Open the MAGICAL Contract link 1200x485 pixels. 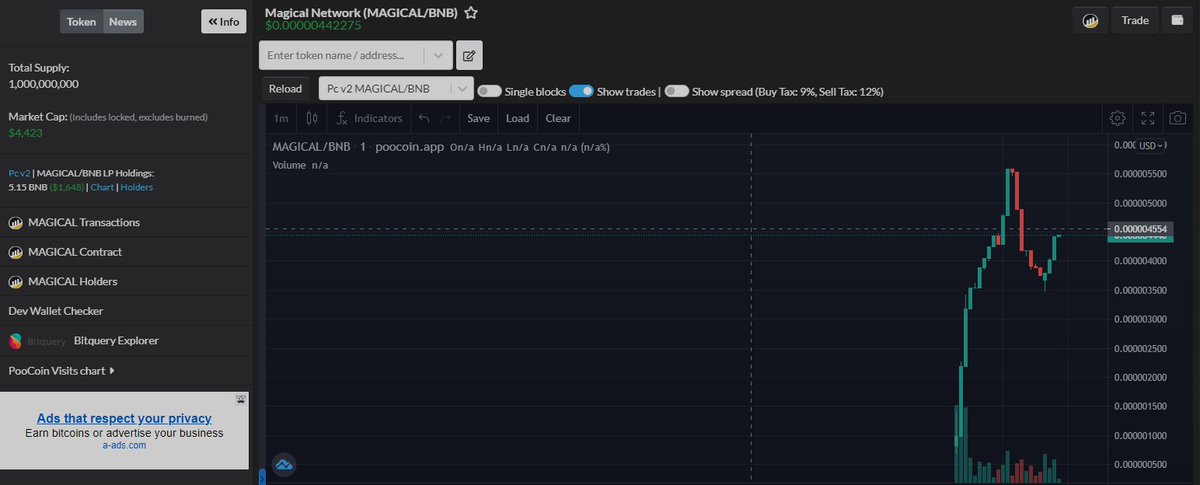click(x=75, y=252)
